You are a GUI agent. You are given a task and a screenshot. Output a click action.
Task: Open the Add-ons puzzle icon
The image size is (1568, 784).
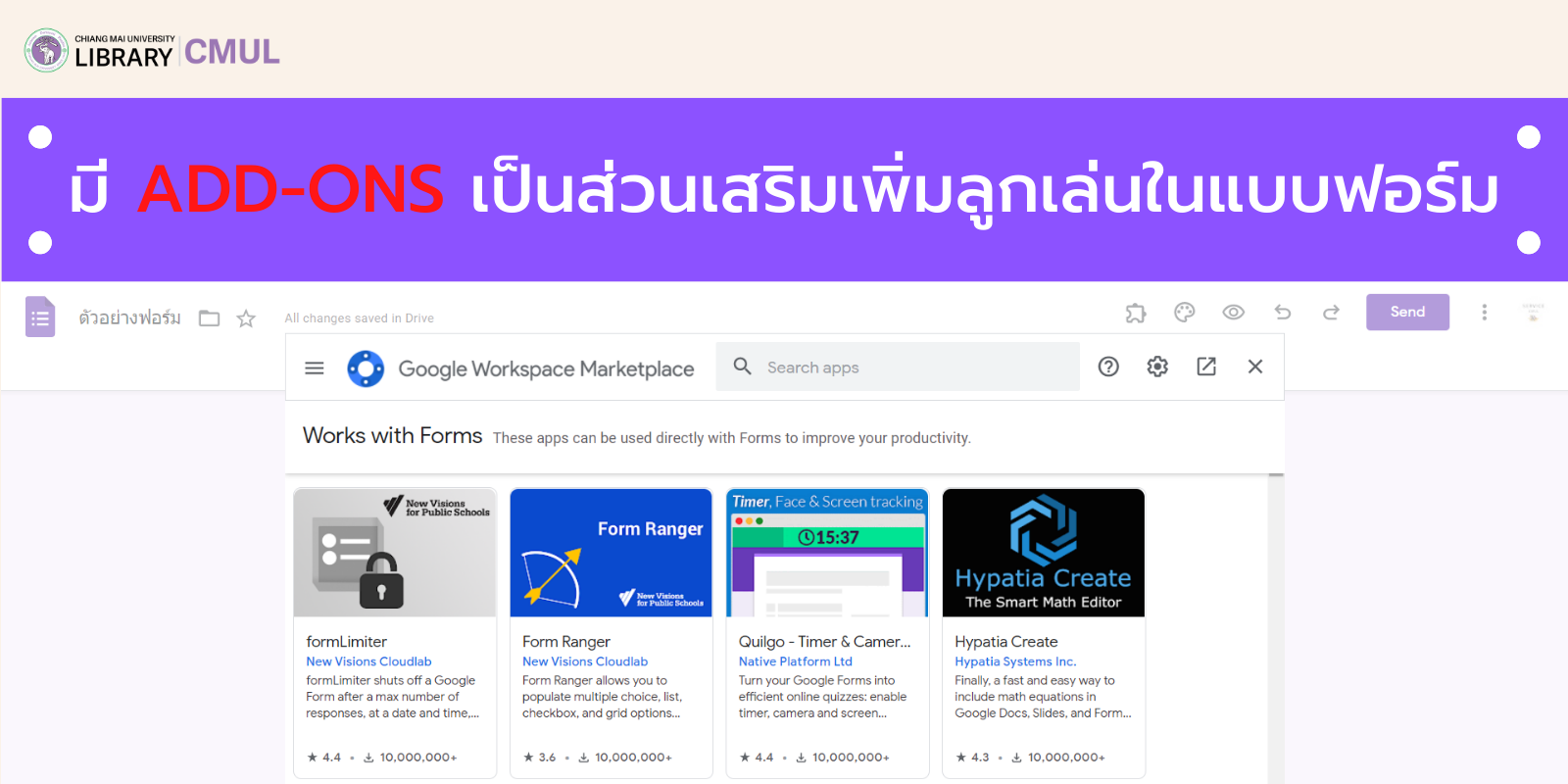(x=1135, y=313)
